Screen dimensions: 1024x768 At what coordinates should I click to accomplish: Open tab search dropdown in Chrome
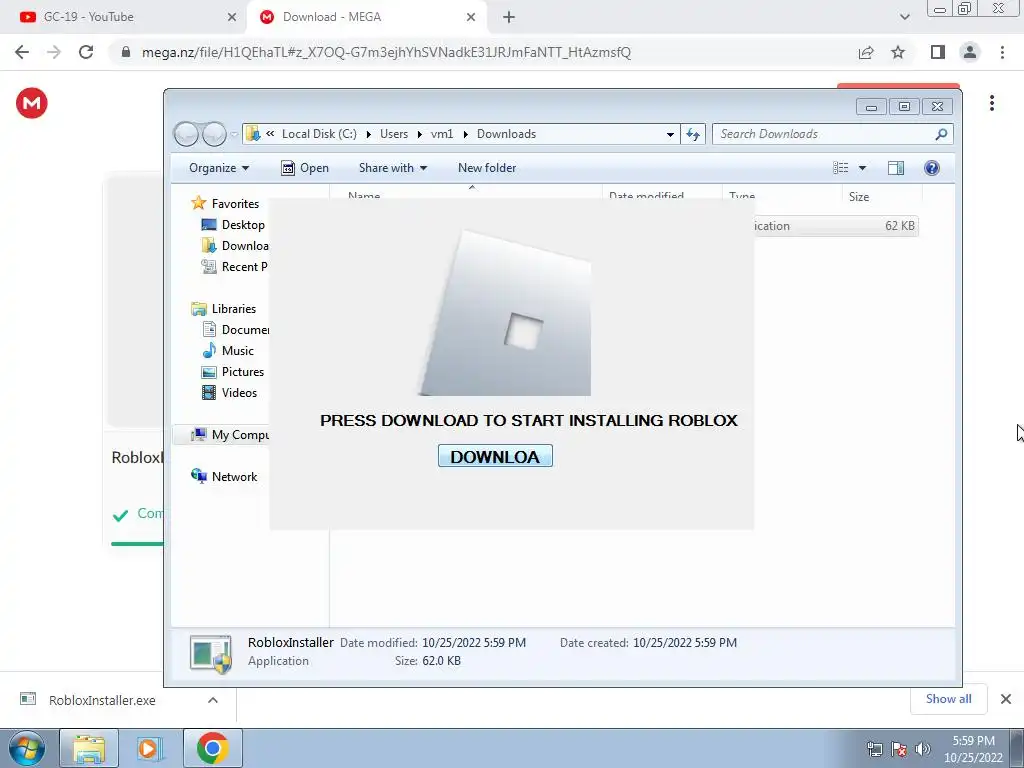pyautogui.click(x=904, y=18)
